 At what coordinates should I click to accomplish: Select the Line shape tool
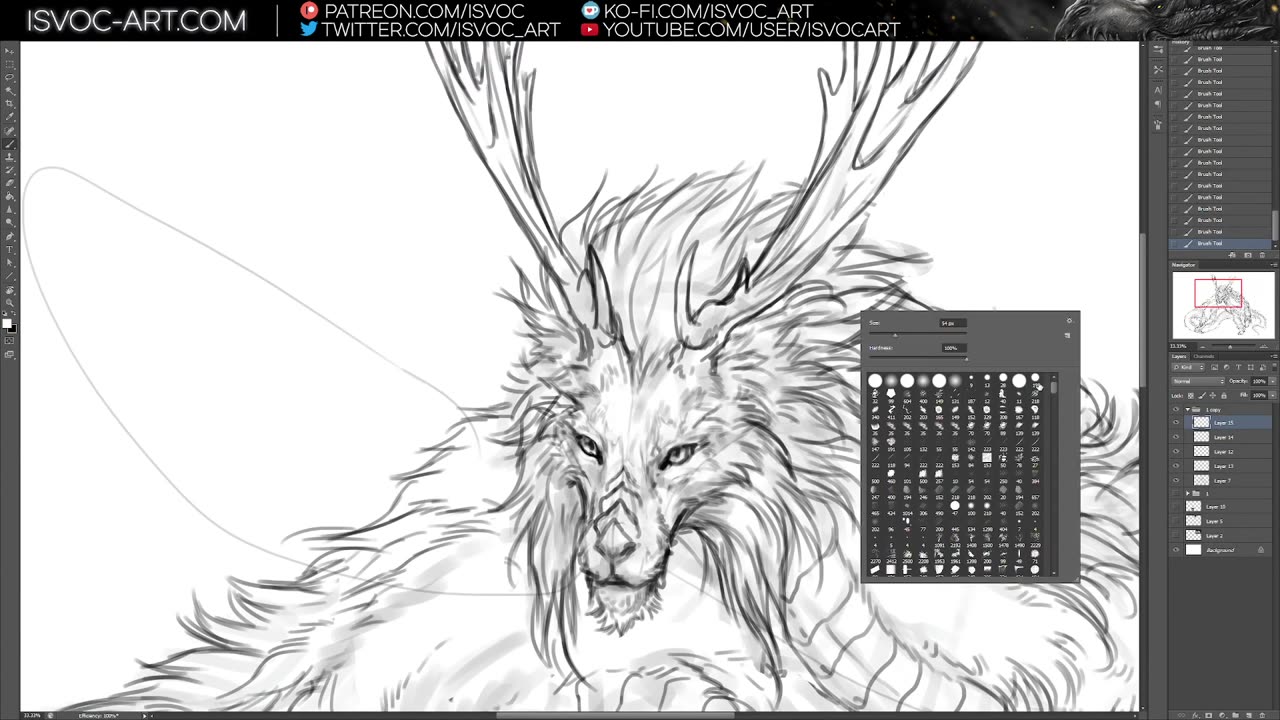10,275
